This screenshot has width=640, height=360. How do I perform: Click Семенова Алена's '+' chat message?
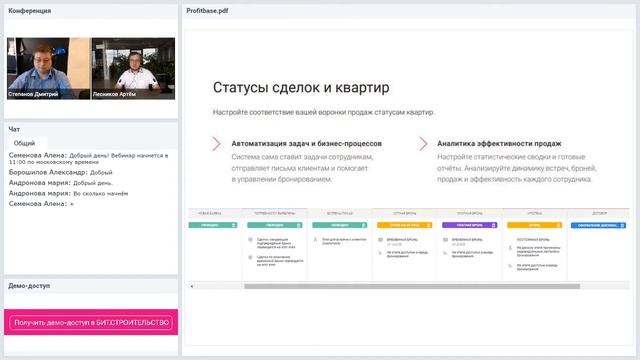coord(41,204)
